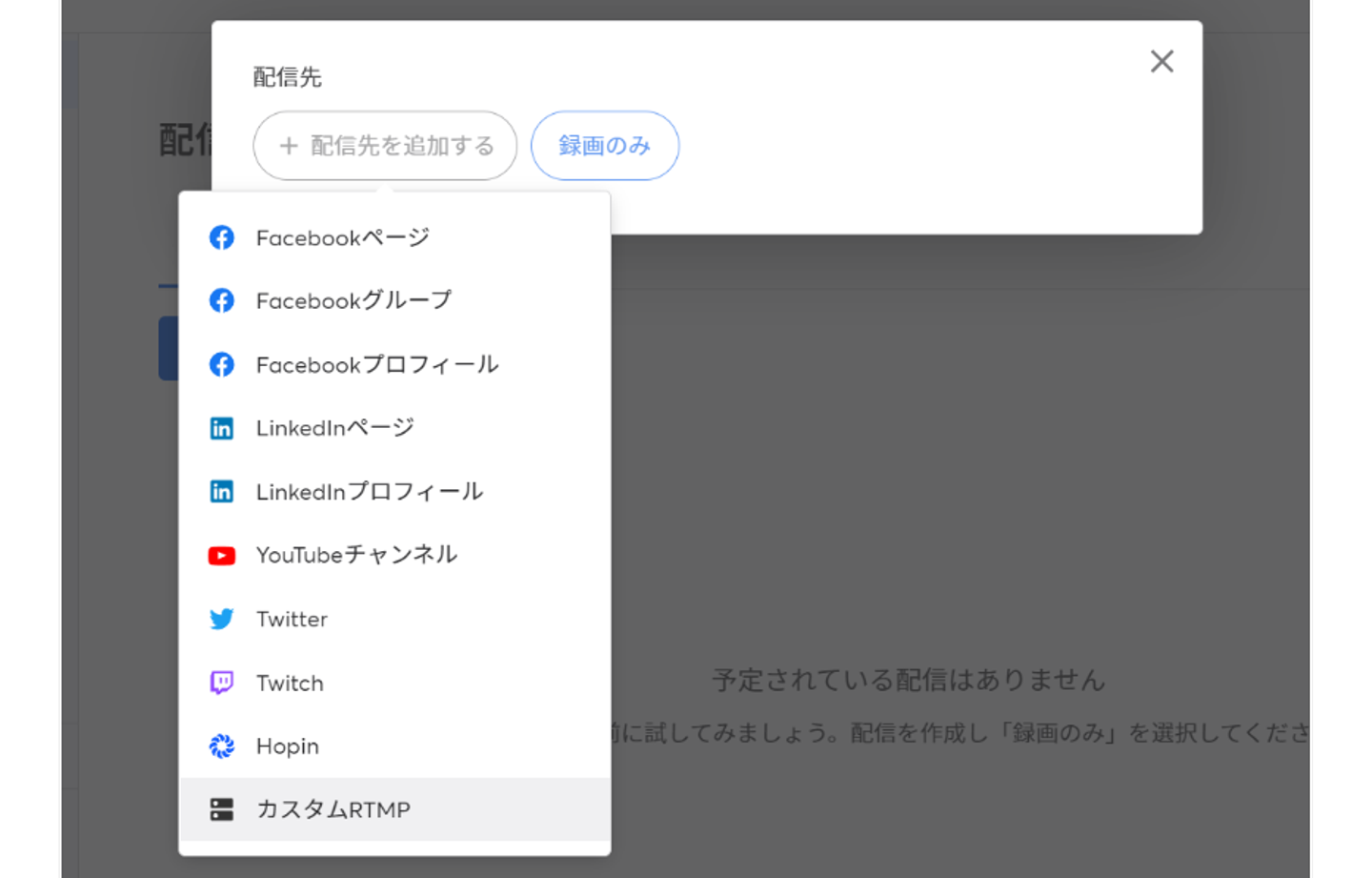The height and width of the screenshot is (878, 1372).
Task: Pick Twitch from the destination list
Action: coord(394,683)
